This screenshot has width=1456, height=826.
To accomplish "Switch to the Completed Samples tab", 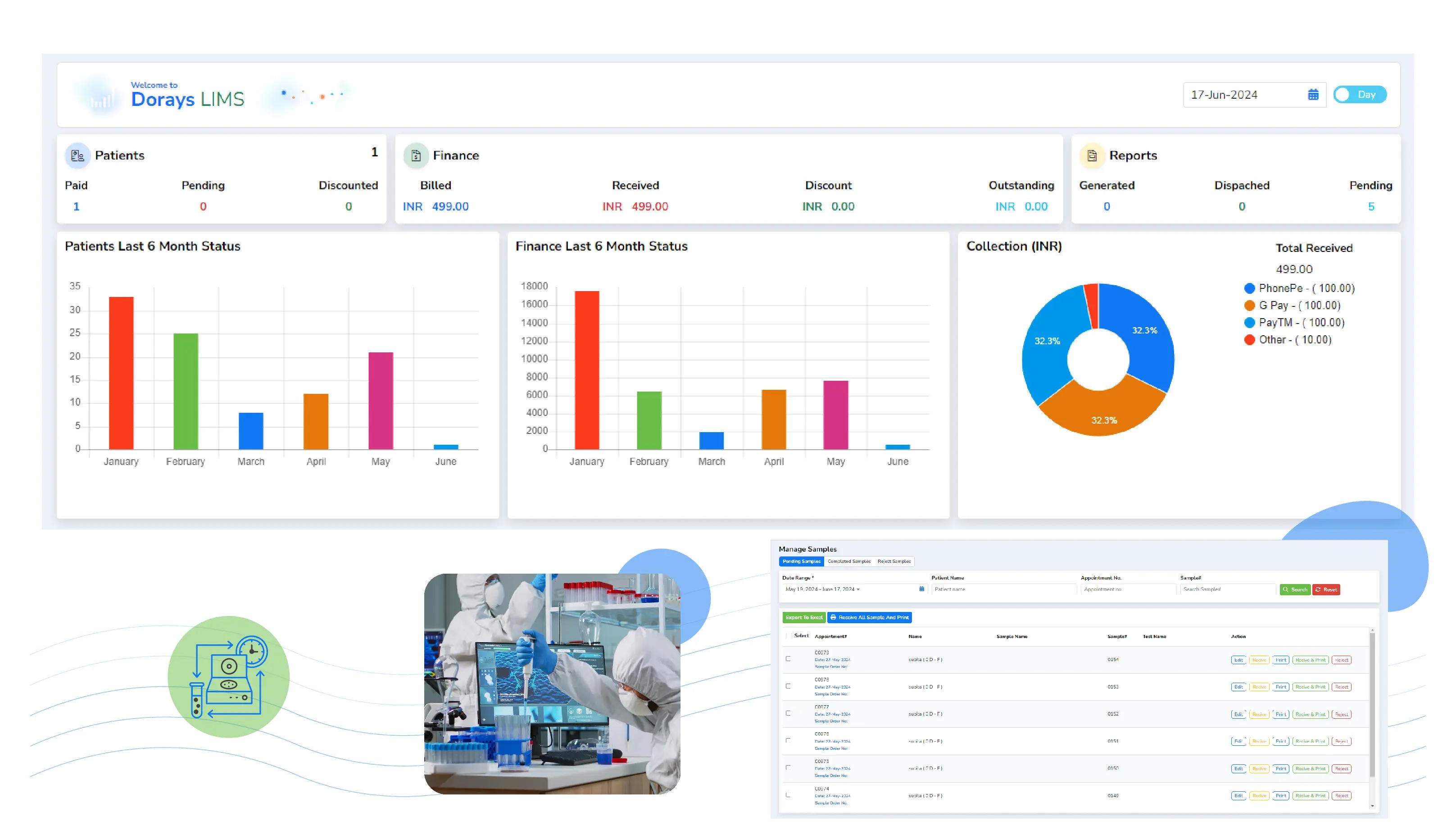I will pos(849,561).
